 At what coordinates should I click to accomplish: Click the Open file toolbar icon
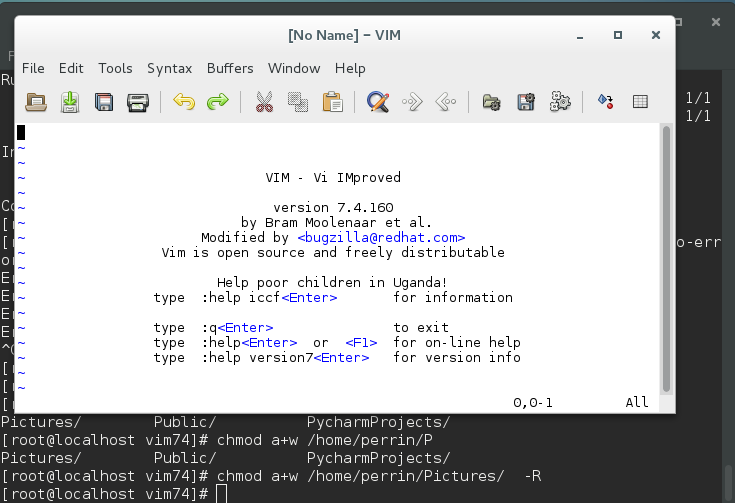click(36, 102)
